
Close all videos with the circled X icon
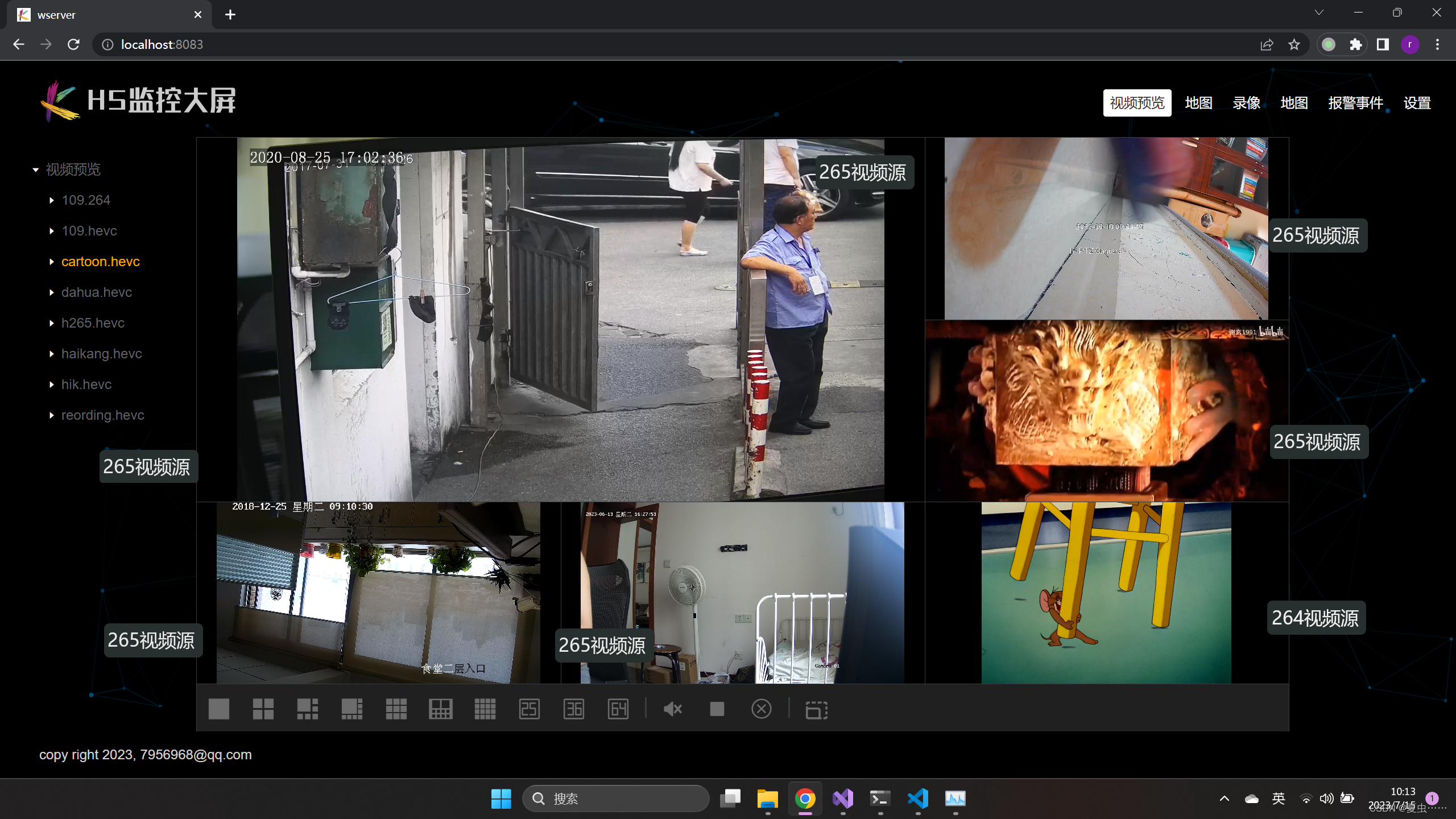point(762,709)
